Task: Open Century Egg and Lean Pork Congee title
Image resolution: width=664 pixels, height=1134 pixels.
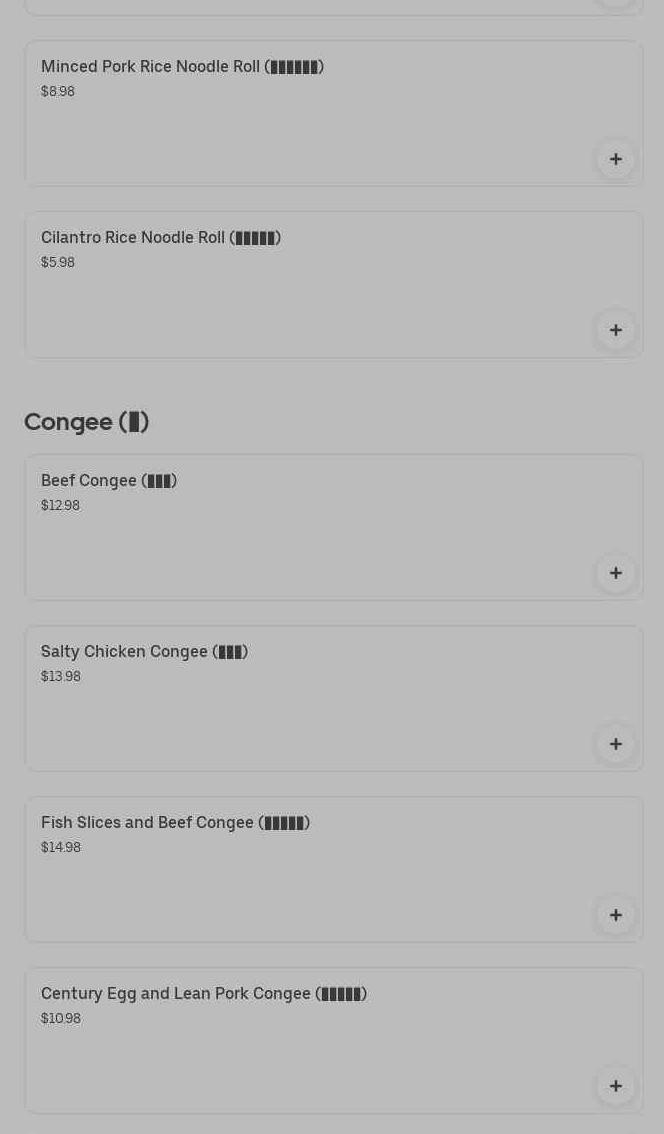Action: point(203,994)
